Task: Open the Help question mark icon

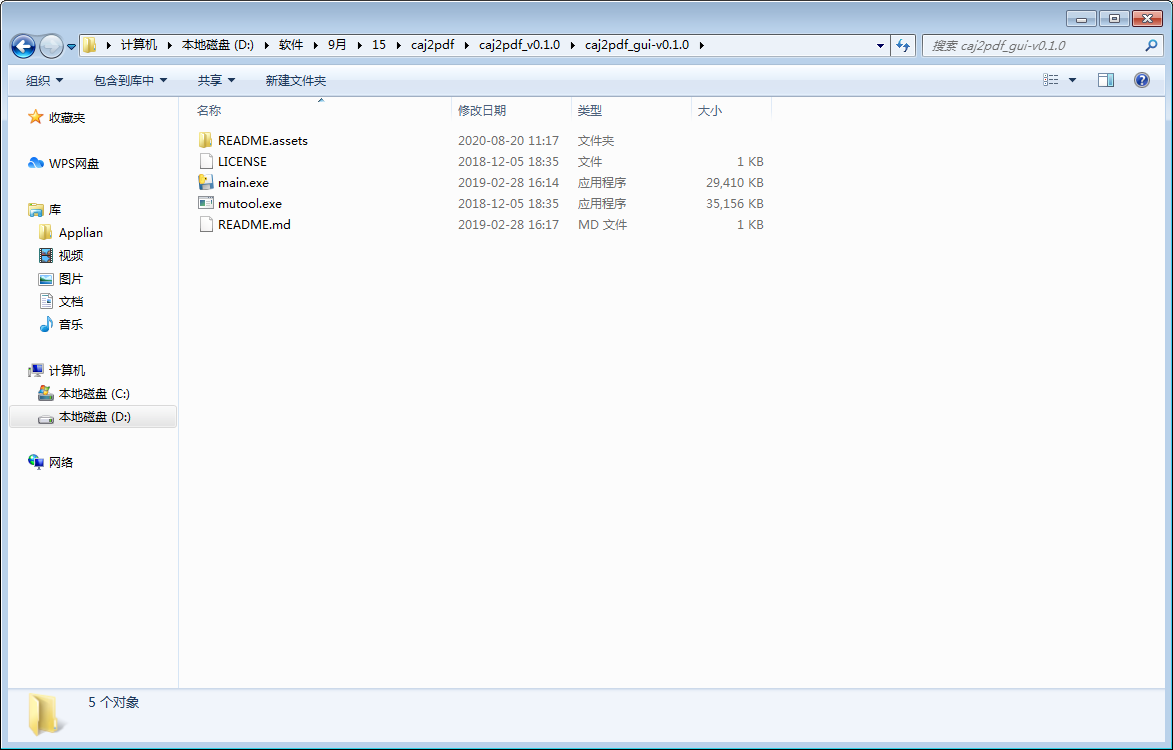Action: pyautogui.click(x=1141, y=80)
